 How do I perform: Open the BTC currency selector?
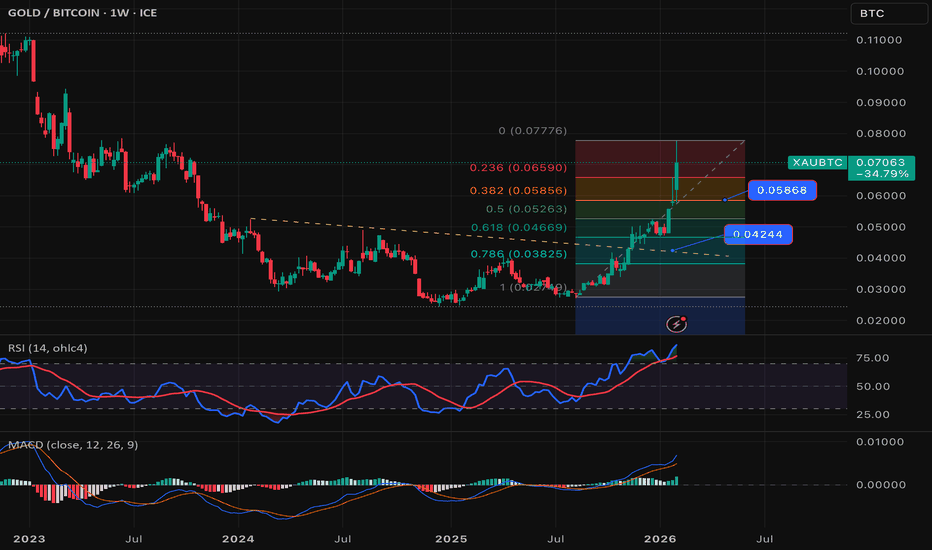(x=889, y=13)
